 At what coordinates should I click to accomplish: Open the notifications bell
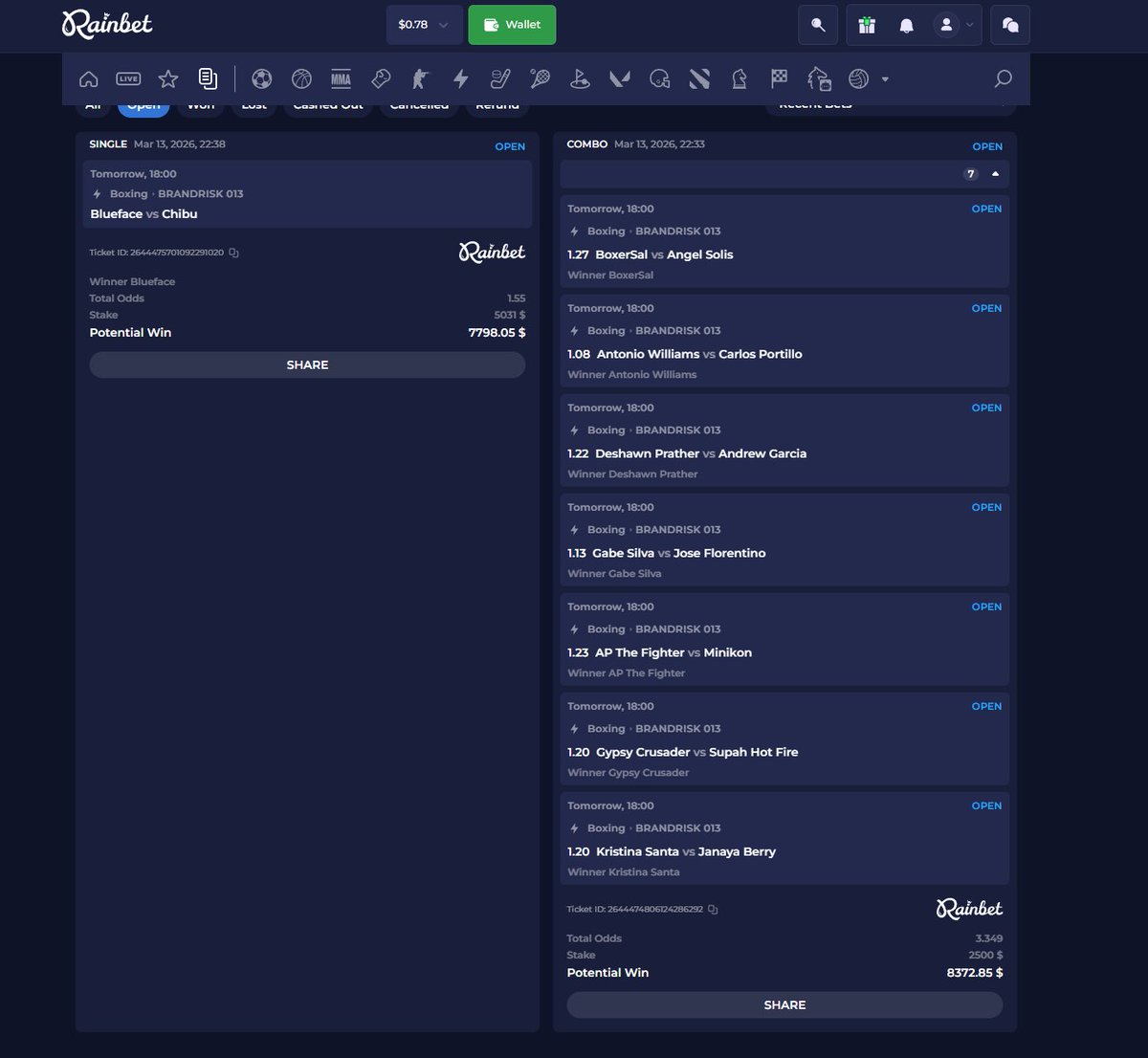click(x=906, y=25)
